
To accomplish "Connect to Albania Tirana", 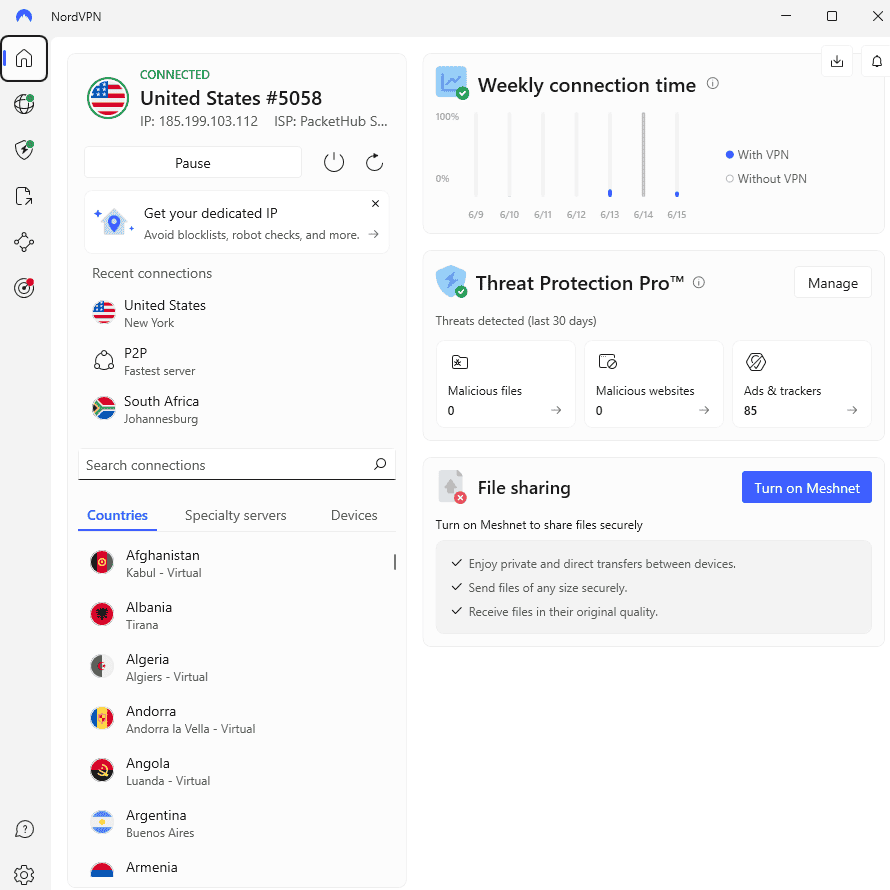I will pyautogui.click(x=237, y=615).
